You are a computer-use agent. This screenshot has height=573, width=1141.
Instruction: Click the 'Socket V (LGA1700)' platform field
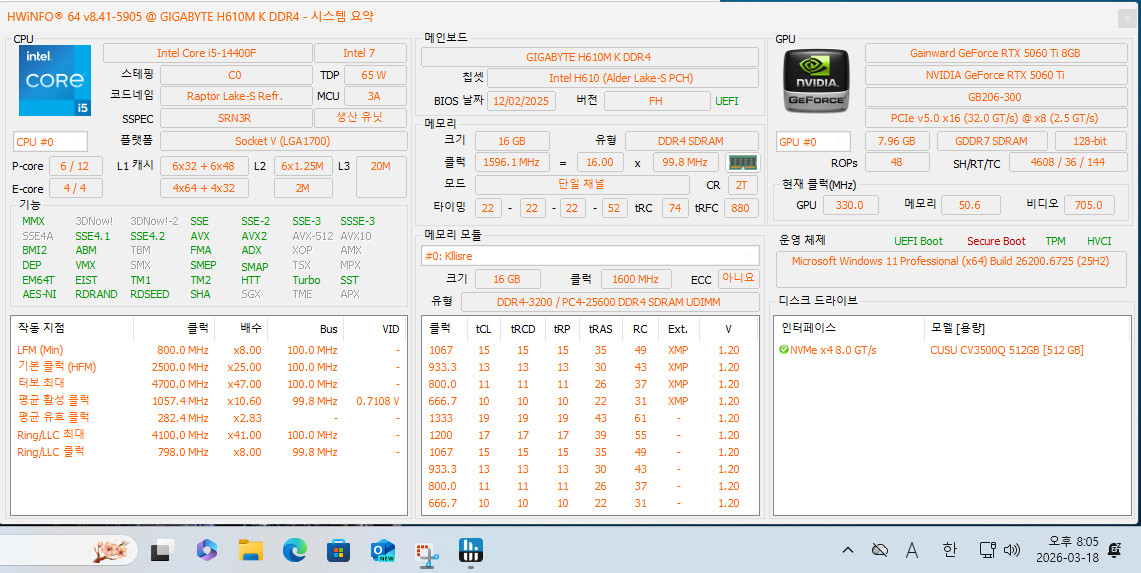[x=283, y=141]
